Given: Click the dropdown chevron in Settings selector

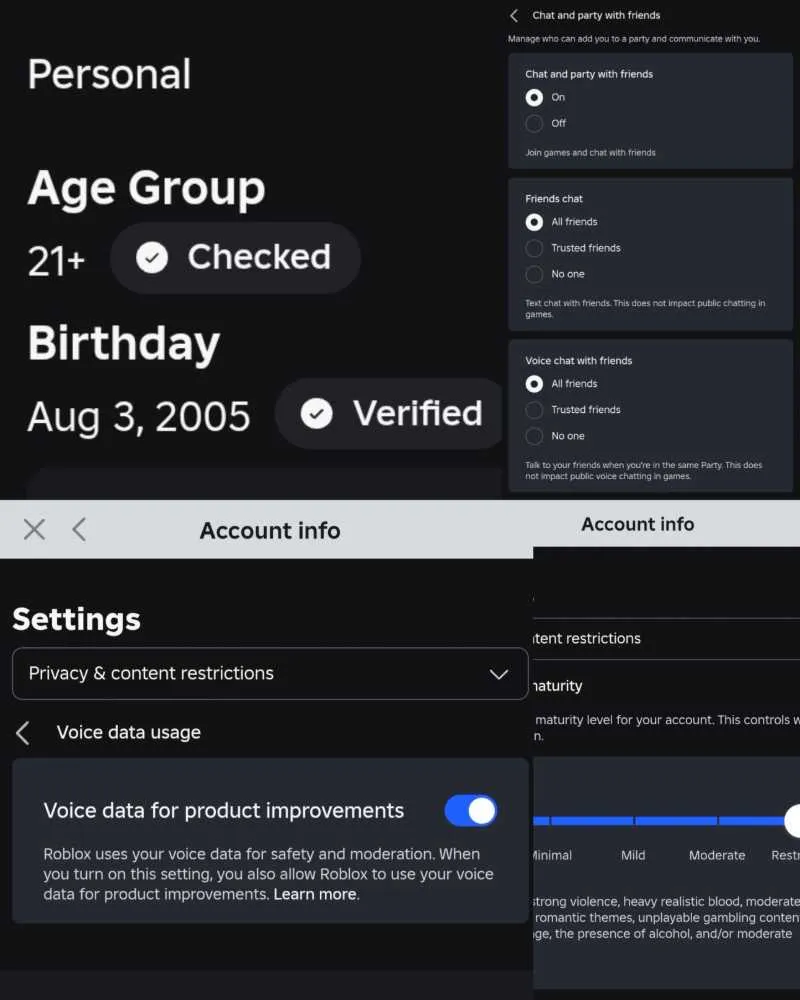Looking at the screenshot, I should click(x=499, y=674).
